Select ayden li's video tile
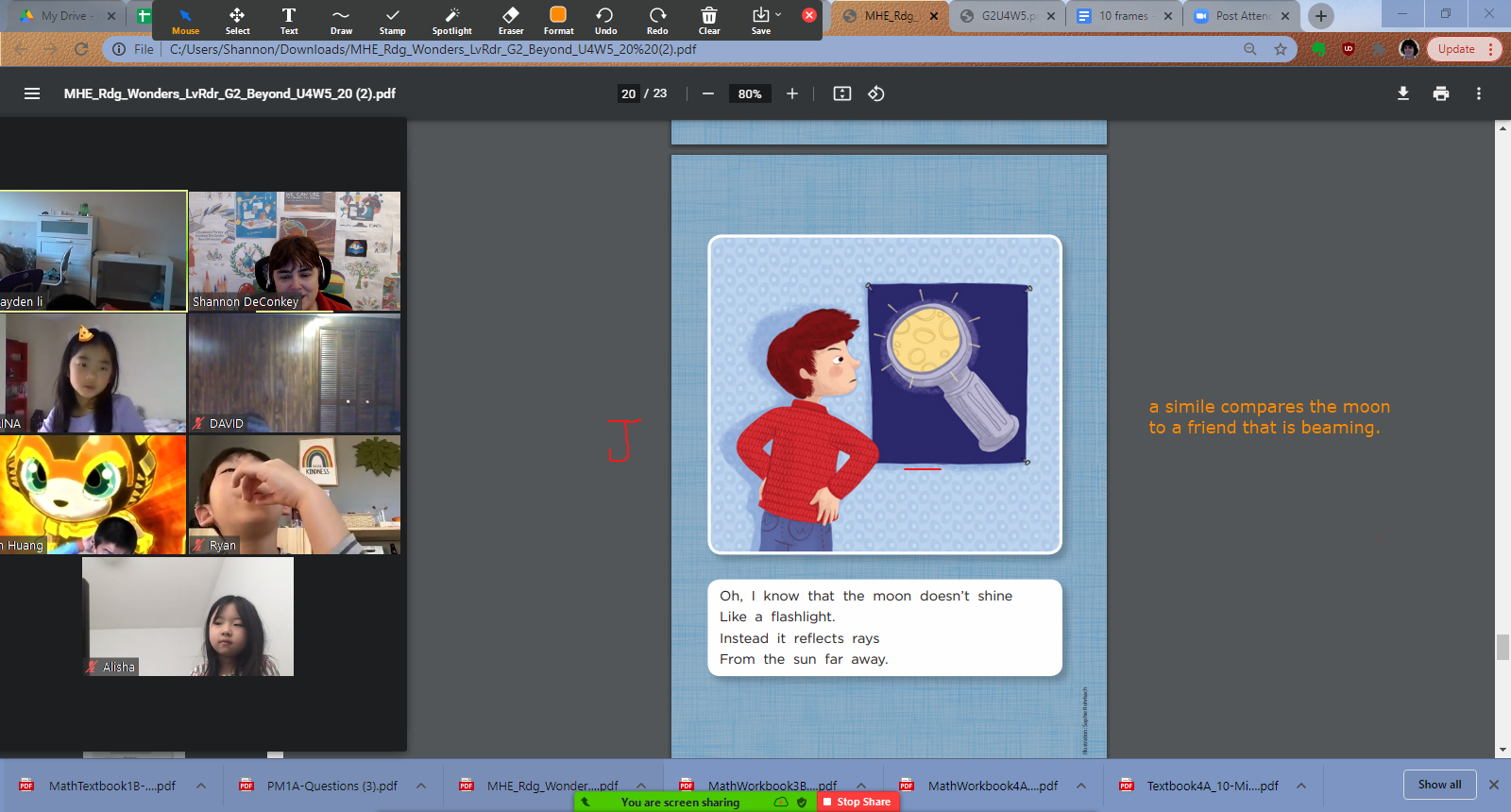This screenshot has height=812, width=1511. 93,251
